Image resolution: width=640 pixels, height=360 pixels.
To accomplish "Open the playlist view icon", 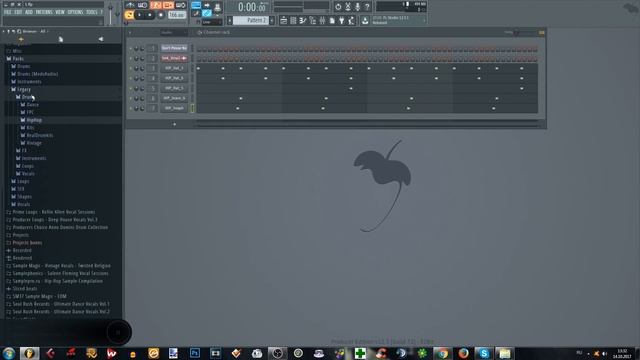I will pos(284,20).
